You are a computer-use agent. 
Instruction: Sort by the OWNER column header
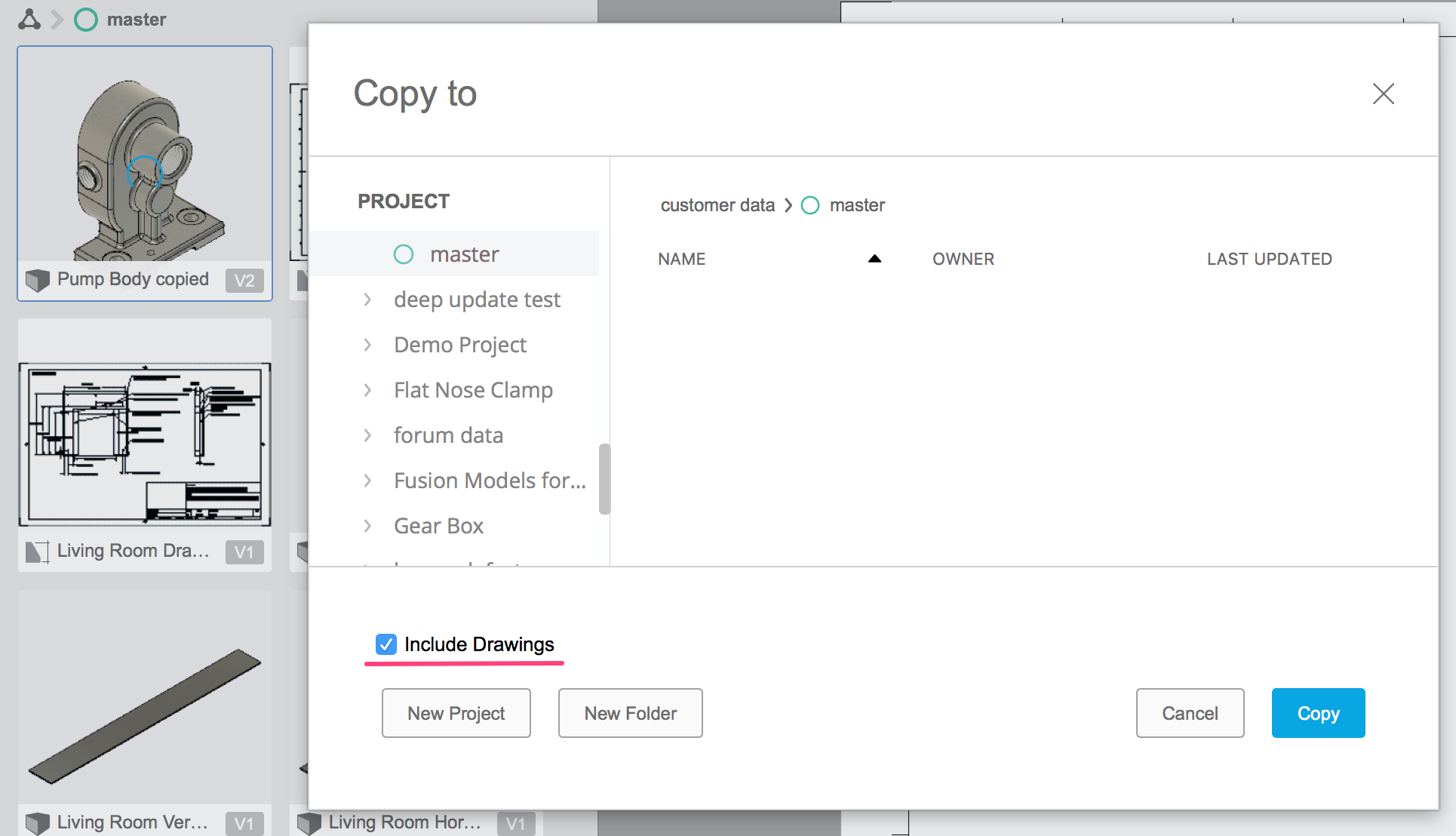click(963, 259)
